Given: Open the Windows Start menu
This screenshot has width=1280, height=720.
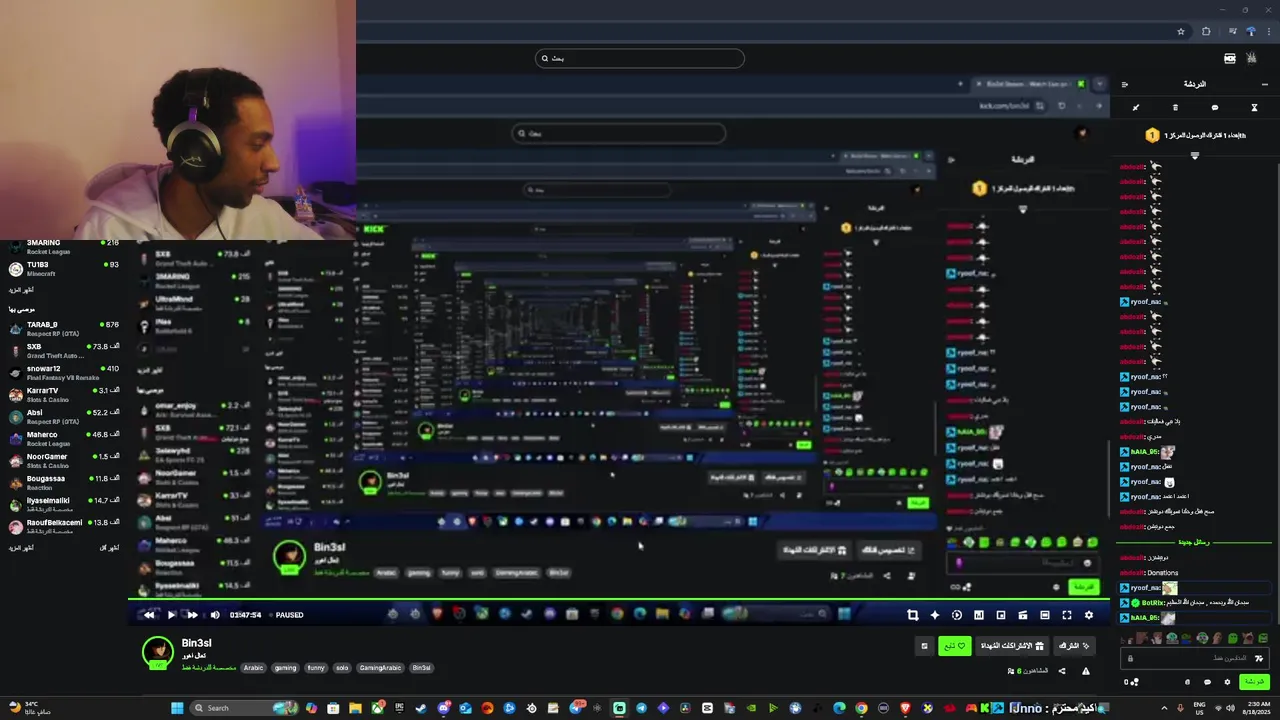Looking at the screenshot, I should pyautogui.click(x=177, y=708).
